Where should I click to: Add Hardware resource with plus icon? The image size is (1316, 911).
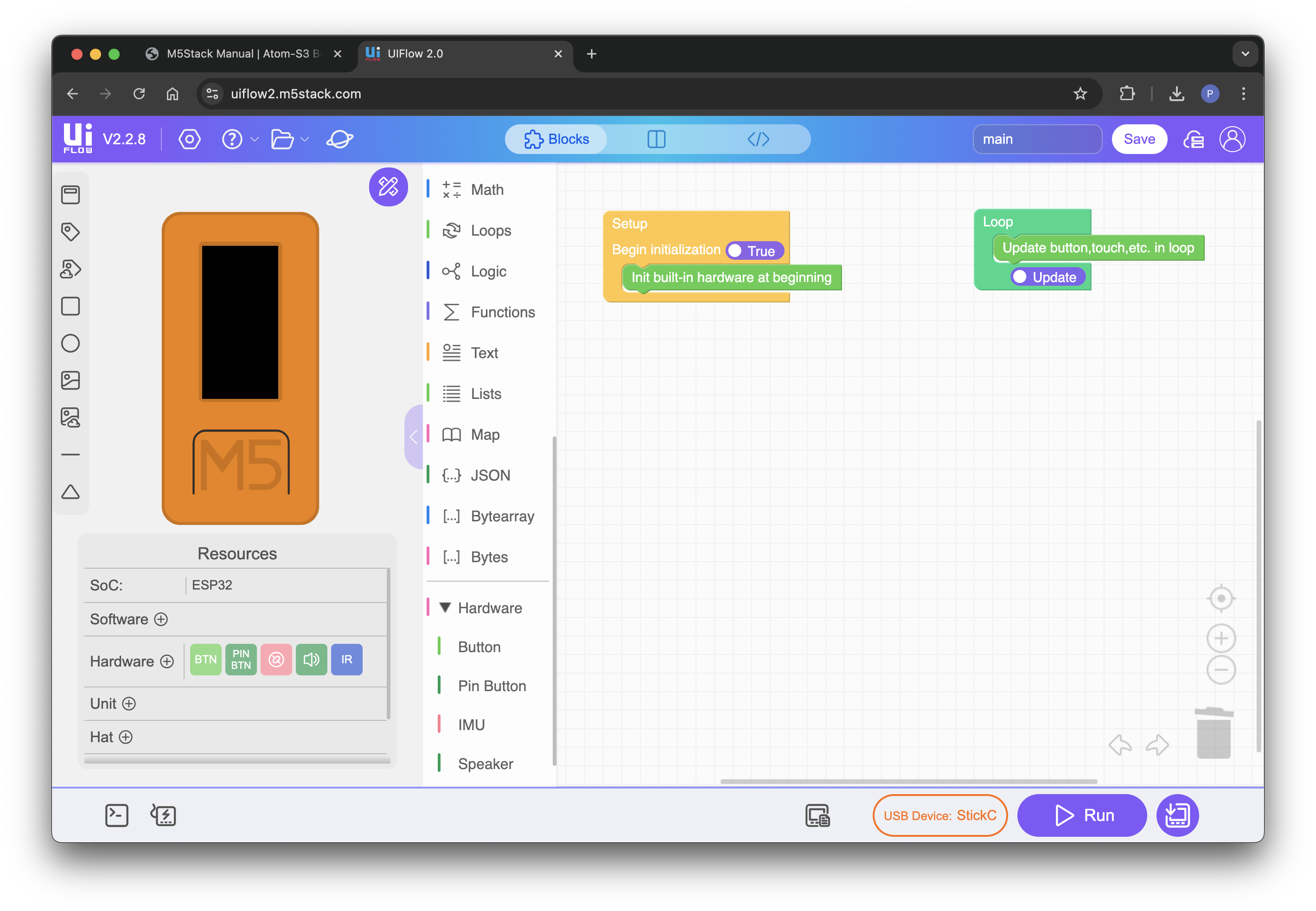click(x=166, y=661)
